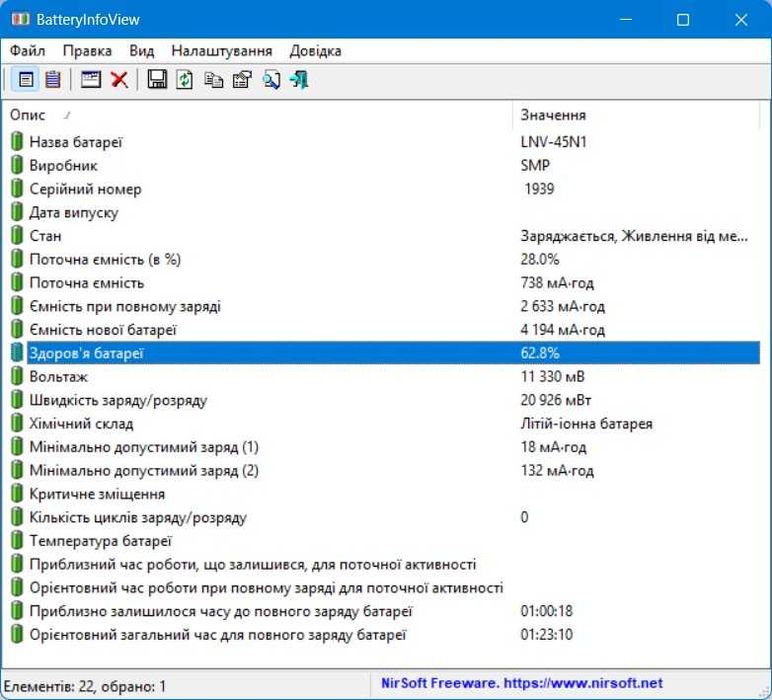Image resolution: width=772 pixels, height=700 pixels.
Task: Select the 01:00:18 time remaining value
Action: pos(547,611)
